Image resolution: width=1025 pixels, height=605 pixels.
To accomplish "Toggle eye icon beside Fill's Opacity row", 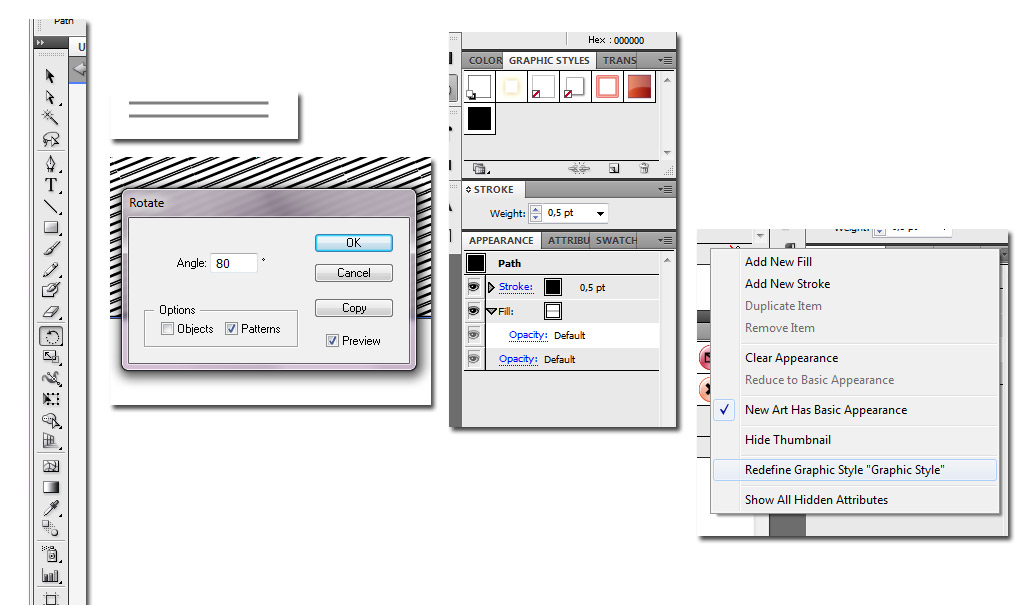I will pyautogui.click(x=474, y=335).
